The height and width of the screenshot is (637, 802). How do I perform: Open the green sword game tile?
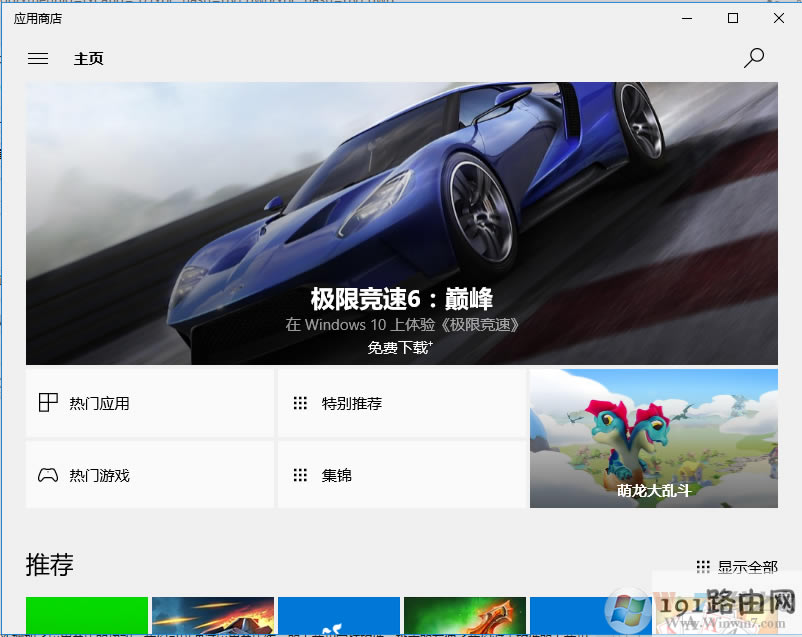coord(465,616)
